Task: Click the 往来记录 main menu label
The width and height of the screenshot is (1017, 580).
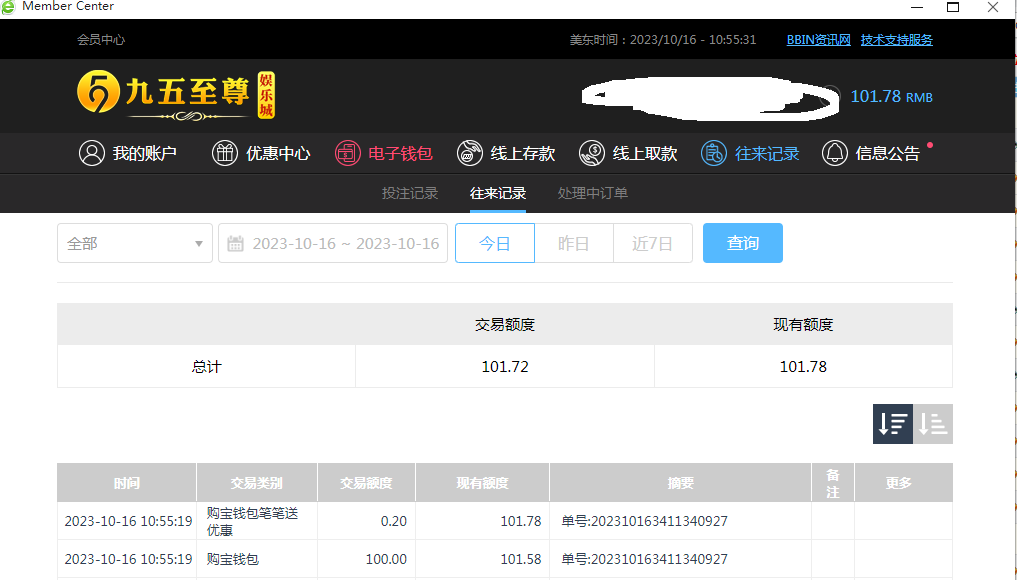Action: point(767,154)
